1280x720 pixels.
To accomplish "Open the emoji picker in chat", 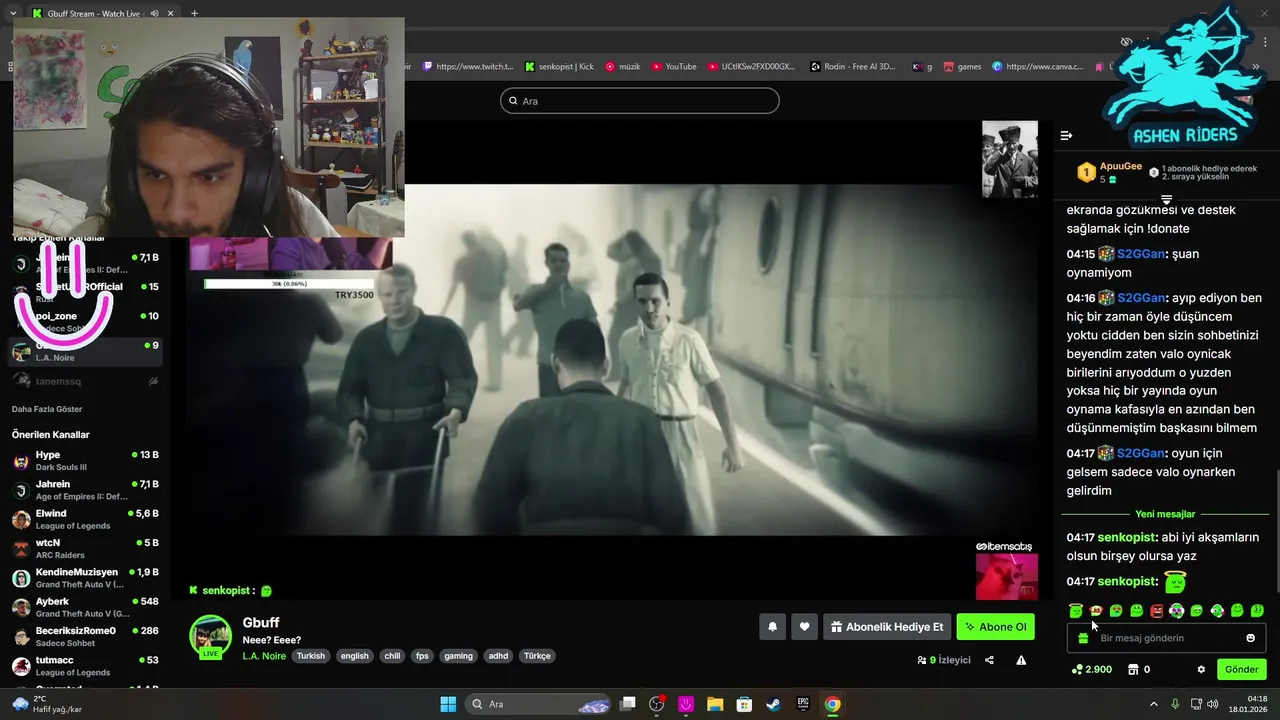I will [x=1250, y=638].
